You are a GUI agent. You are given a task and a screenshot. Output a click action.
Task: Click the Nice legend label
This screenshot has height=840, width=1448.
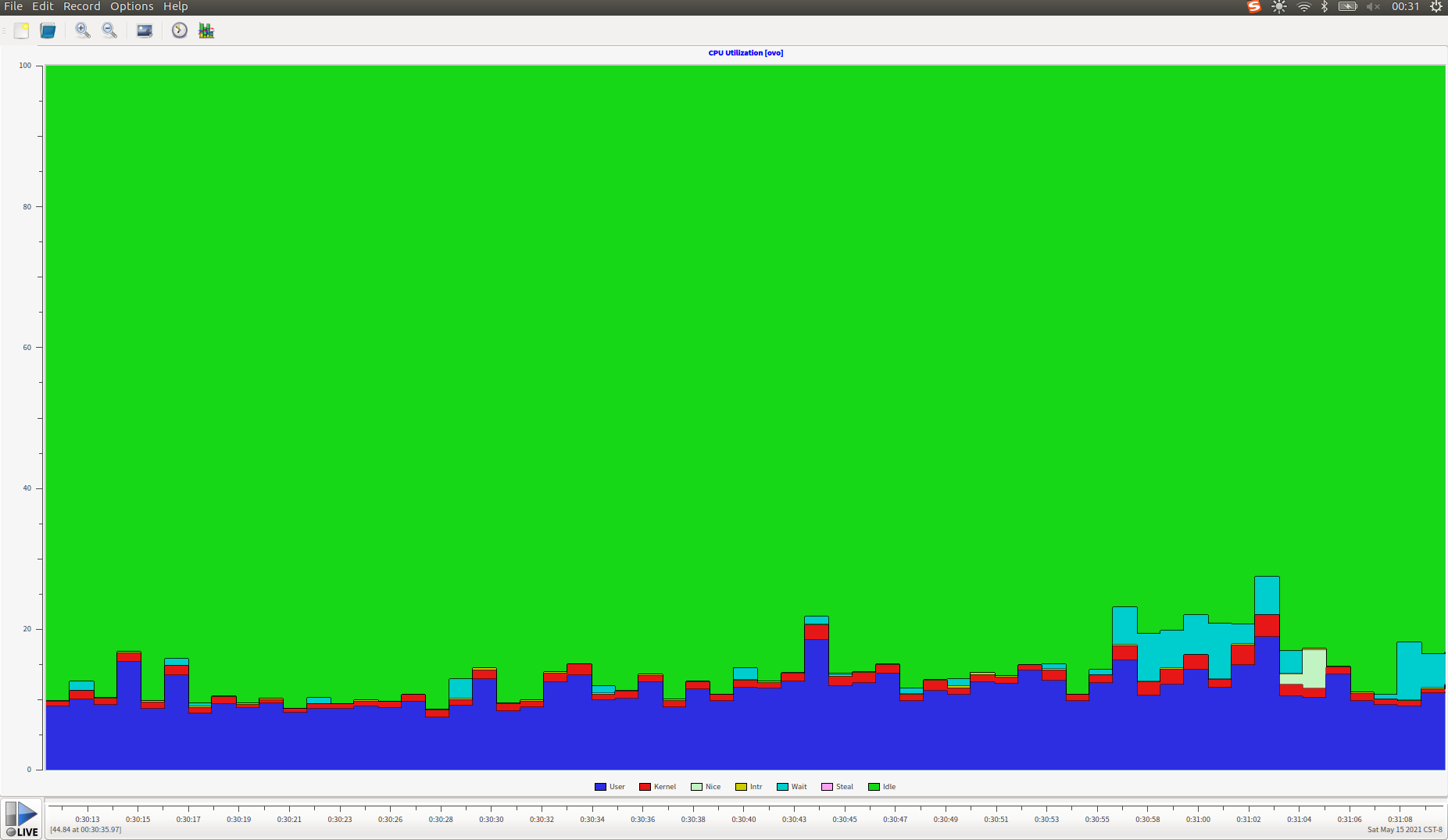[713, 787]
